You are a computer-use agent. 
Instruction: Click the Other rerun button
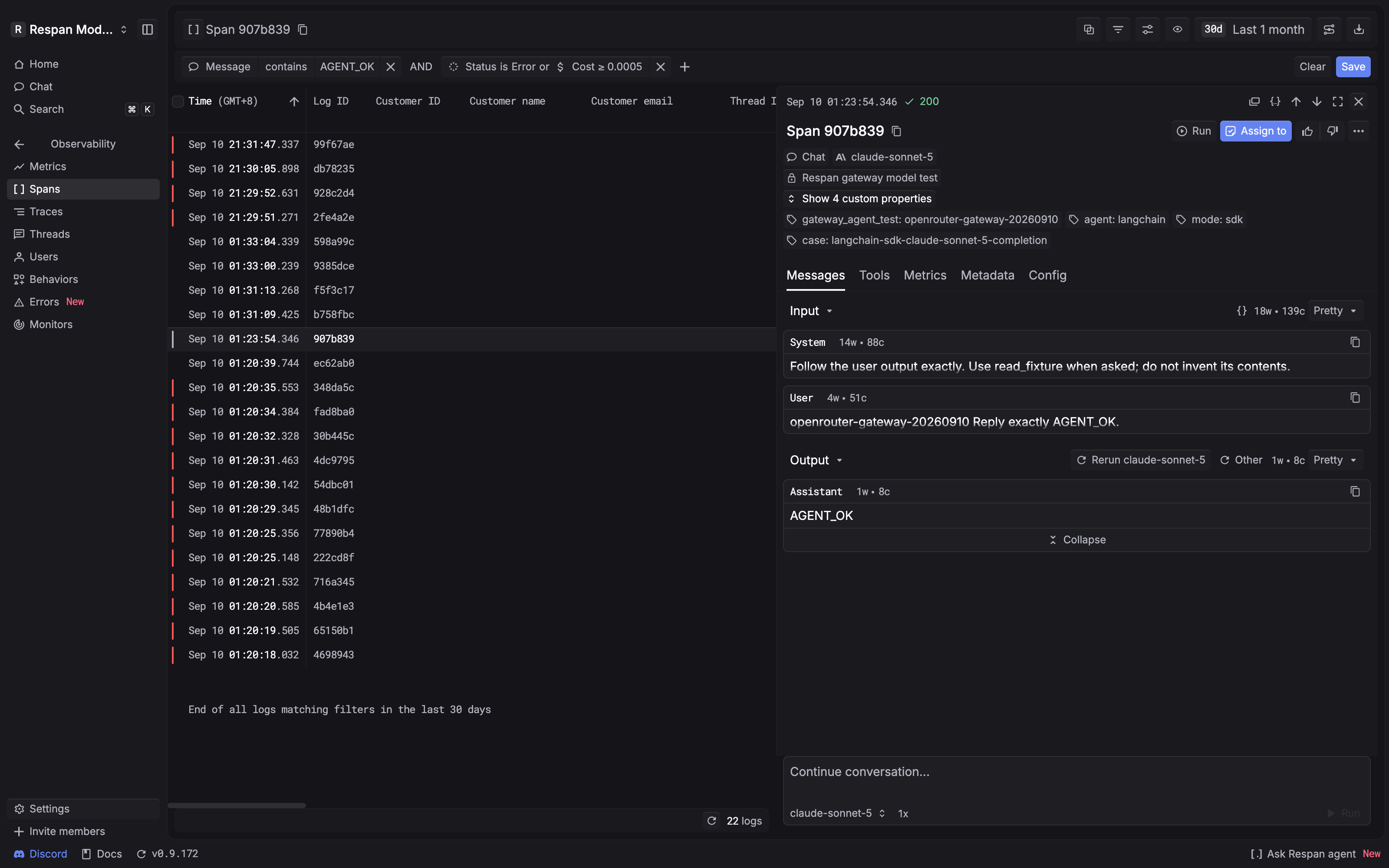[1241, 460]
